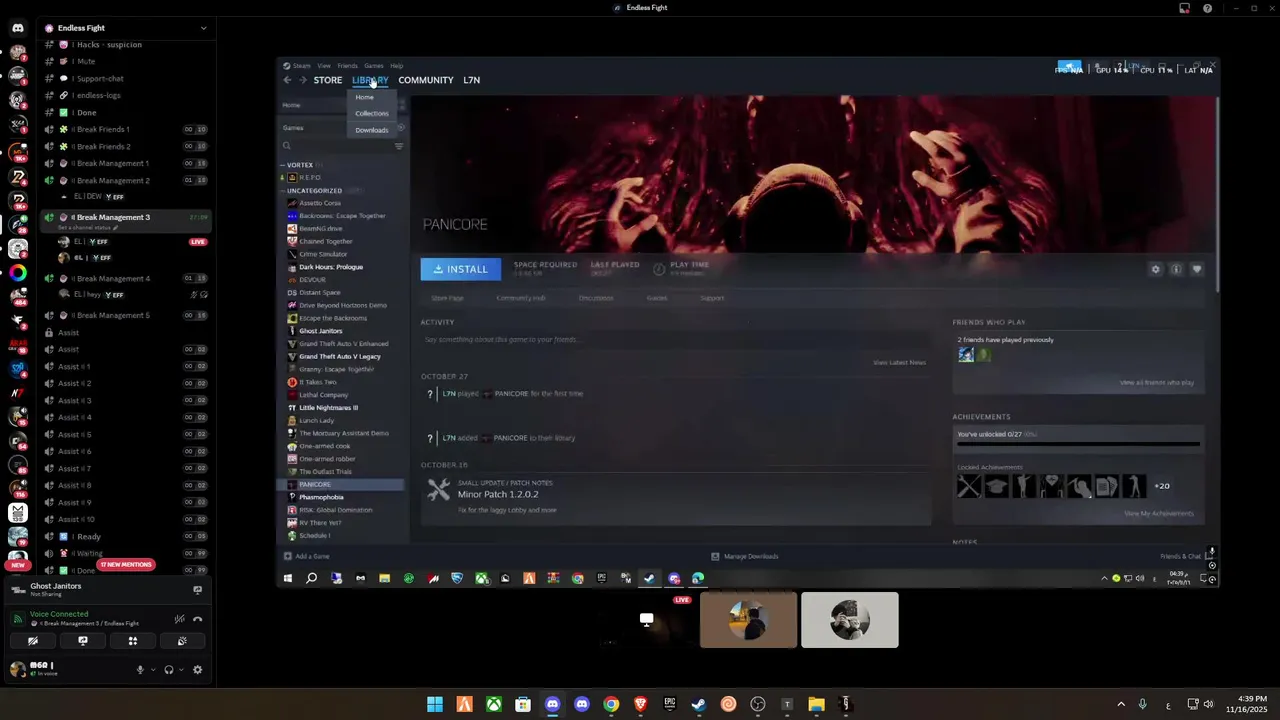Open Discord headphone output options arrow

click(x=181, y=670)
